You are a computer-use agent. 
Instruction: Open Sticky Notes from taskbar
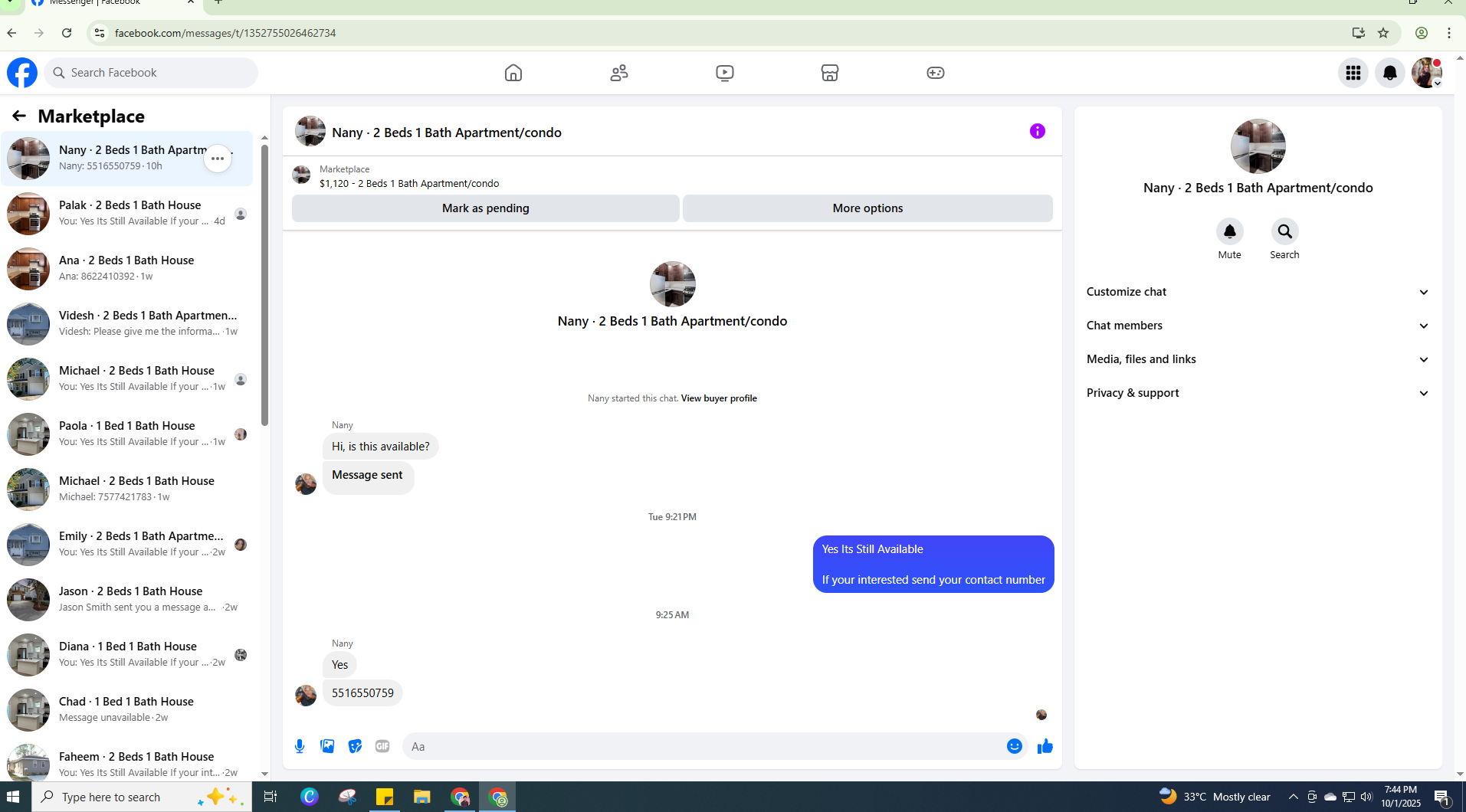[384, 797]
